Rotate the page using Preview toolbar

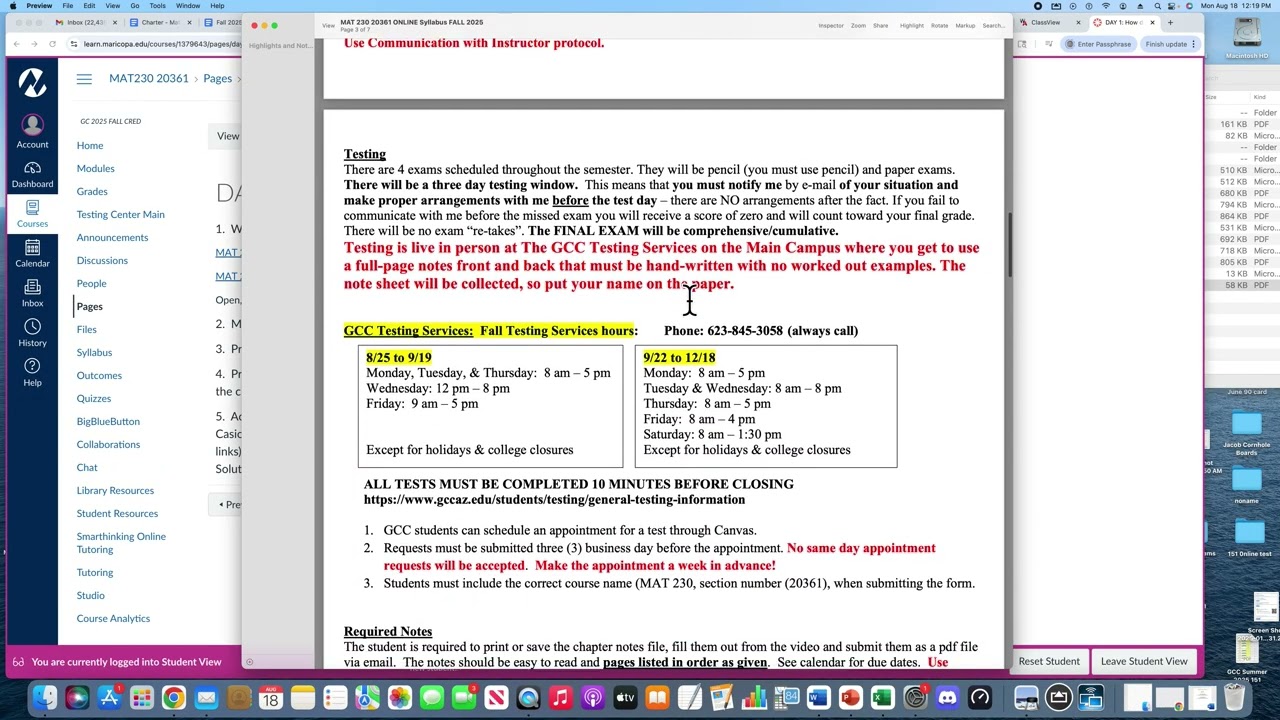tap(939, 25)
